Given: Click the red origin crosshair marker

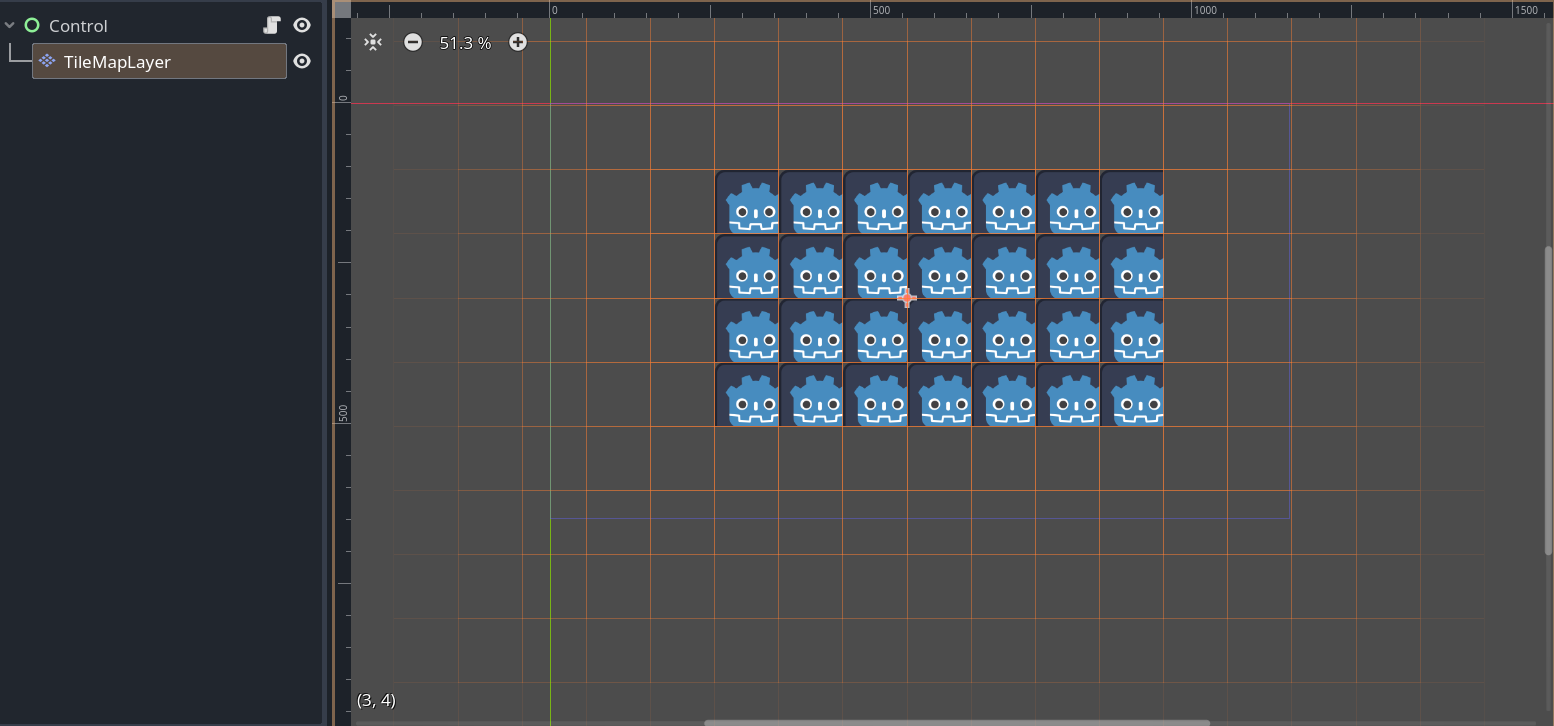Looking at the screenshot, I should click(907, 298).
